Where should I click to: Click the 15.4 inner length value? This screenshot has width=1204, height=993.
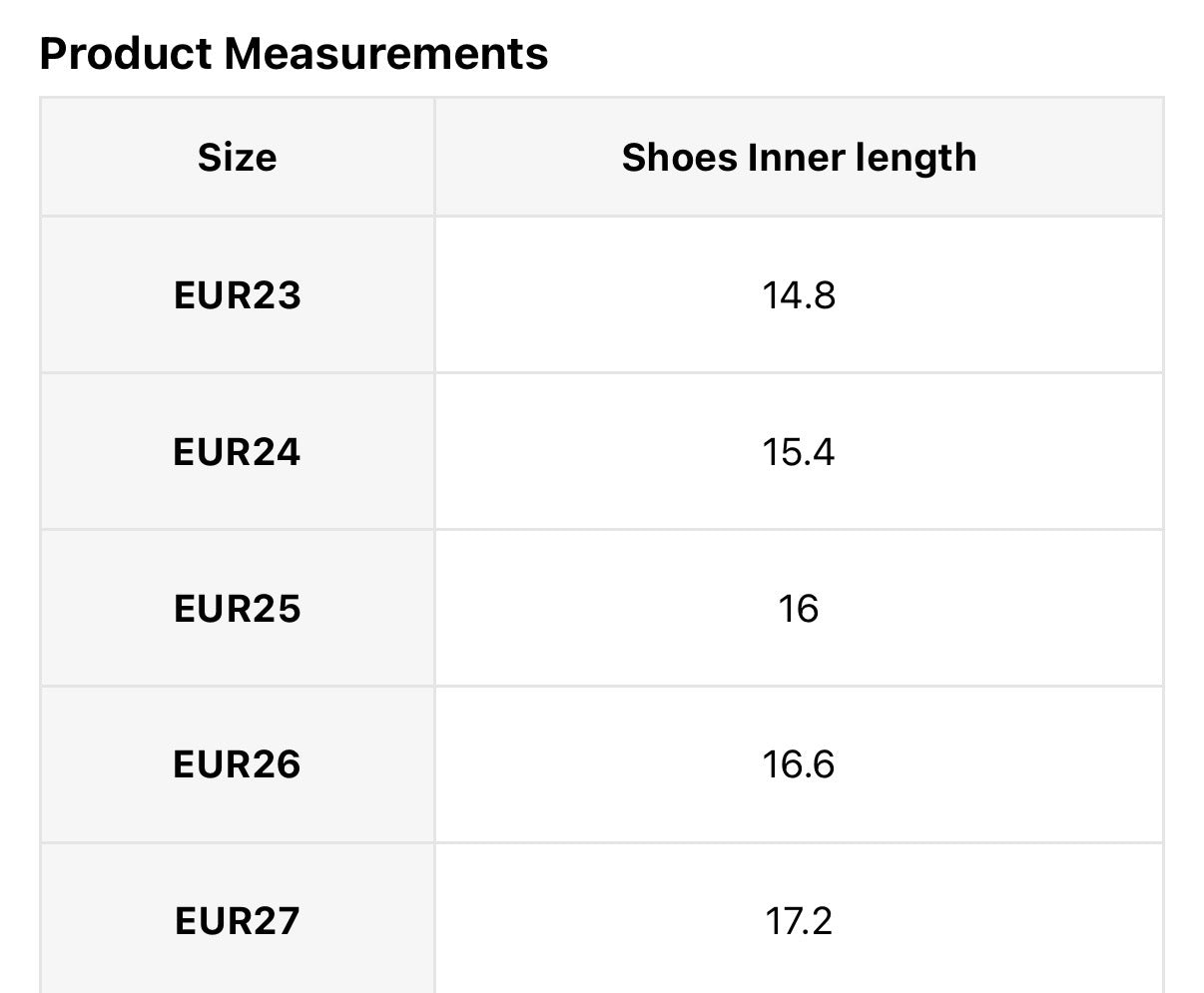(799, 452)
